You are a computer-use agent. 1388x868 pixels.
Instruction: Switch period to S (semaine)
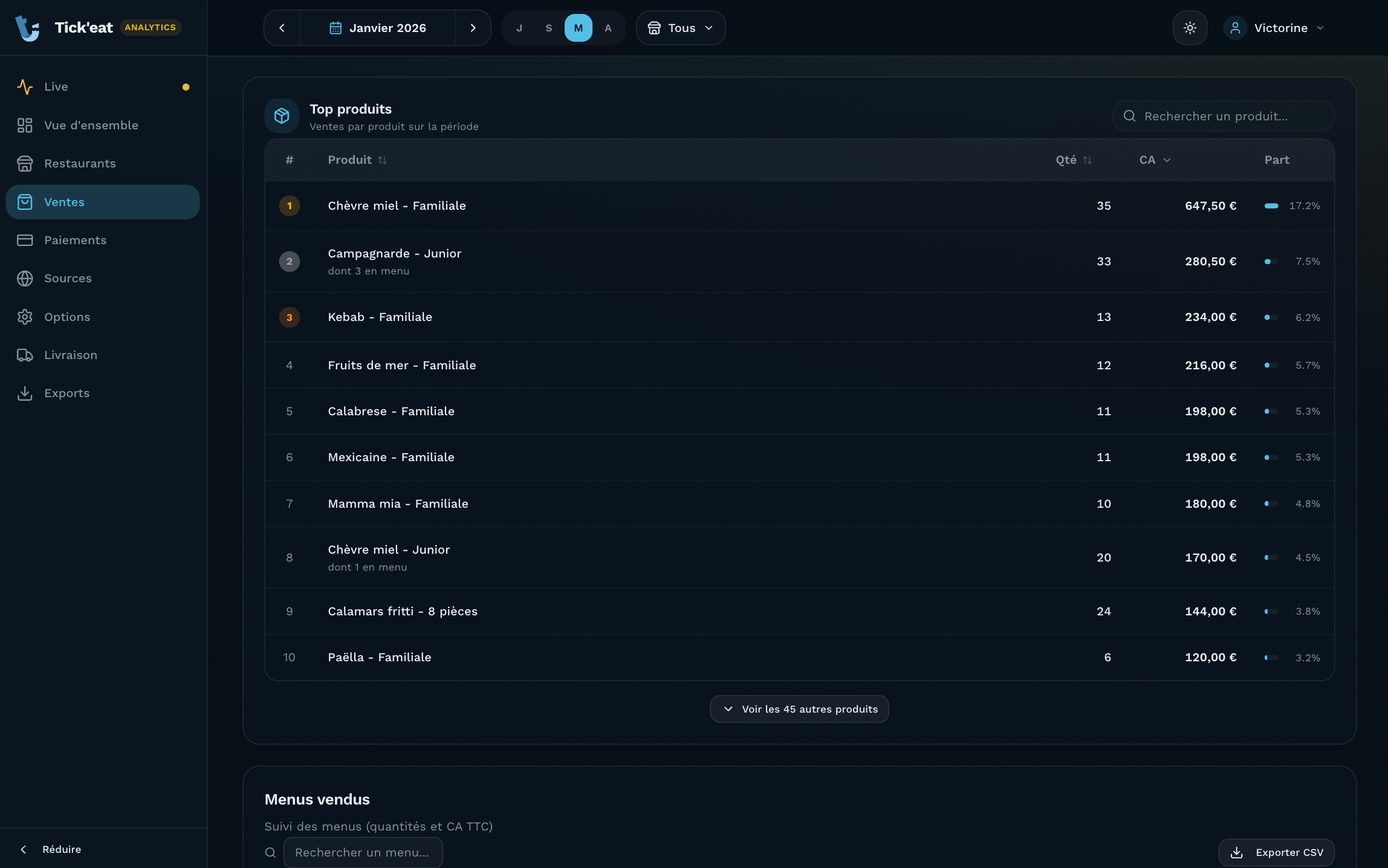548,27
